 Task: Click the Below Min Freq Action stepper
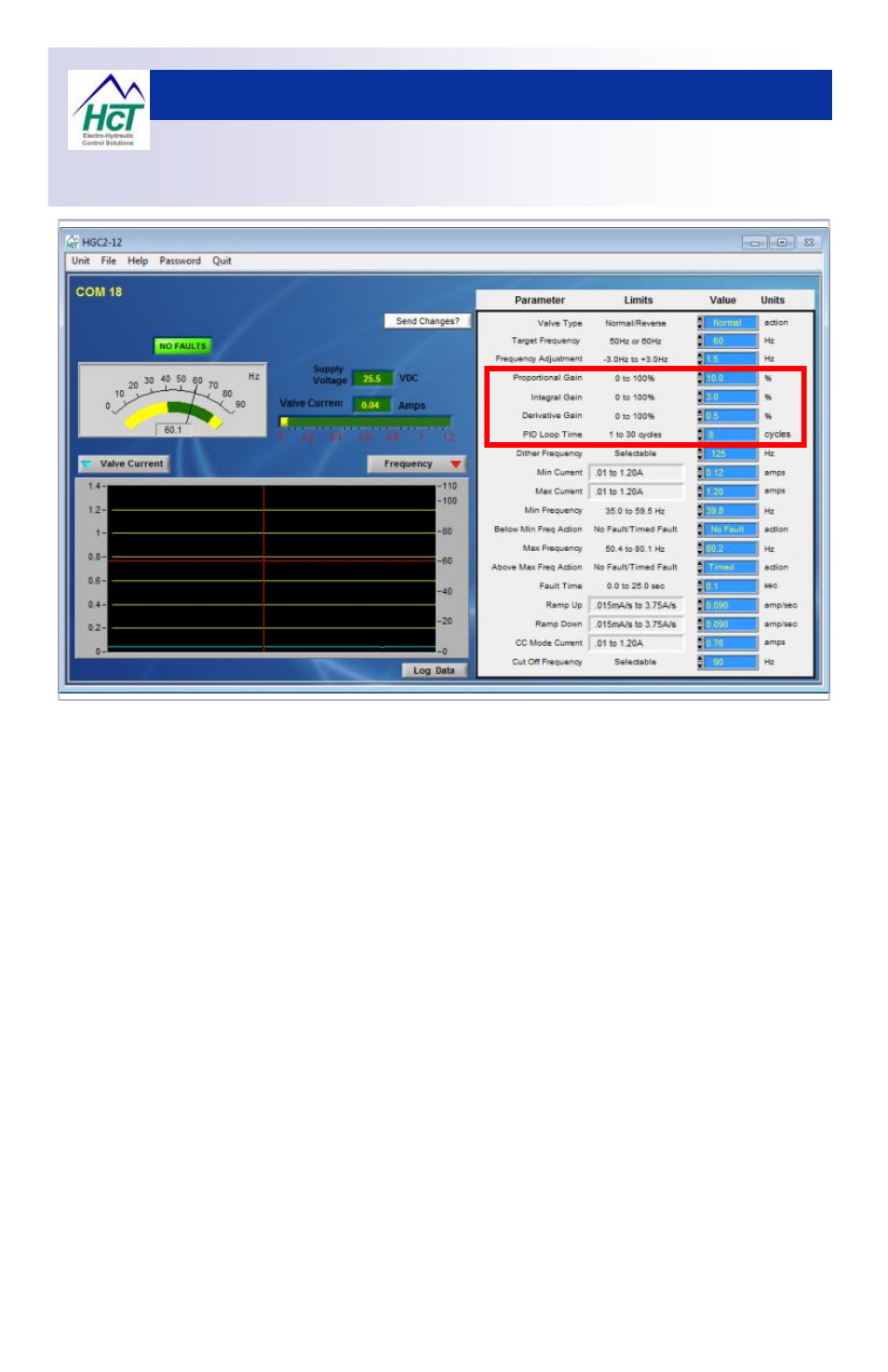[x=700, y=530]
